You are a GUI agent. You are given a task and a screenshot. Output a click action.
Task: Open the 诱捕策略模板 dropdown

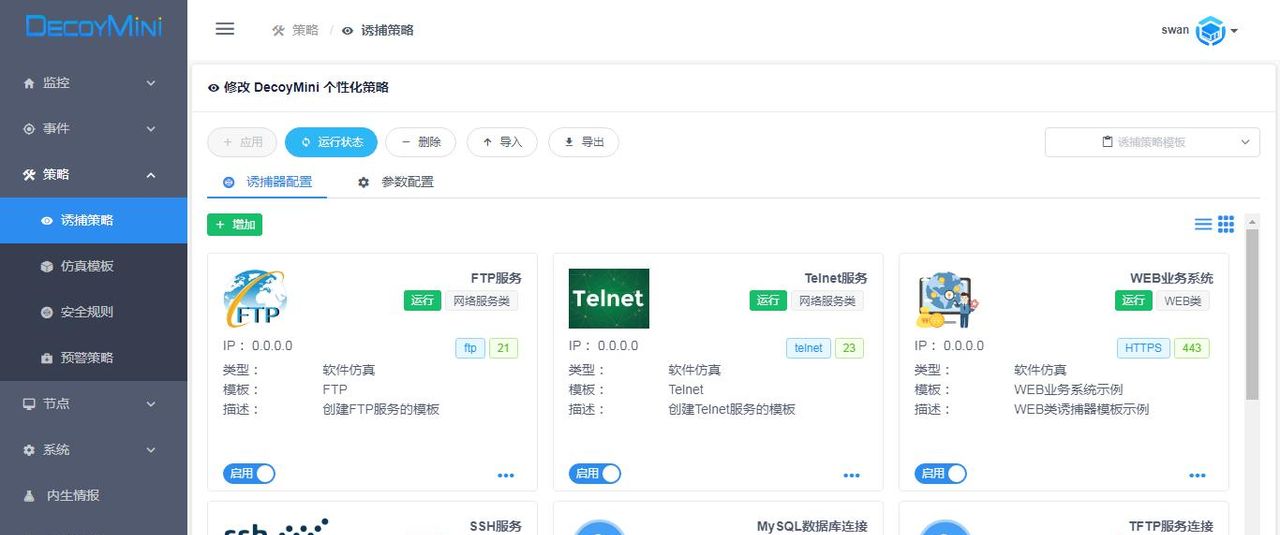1152,142
